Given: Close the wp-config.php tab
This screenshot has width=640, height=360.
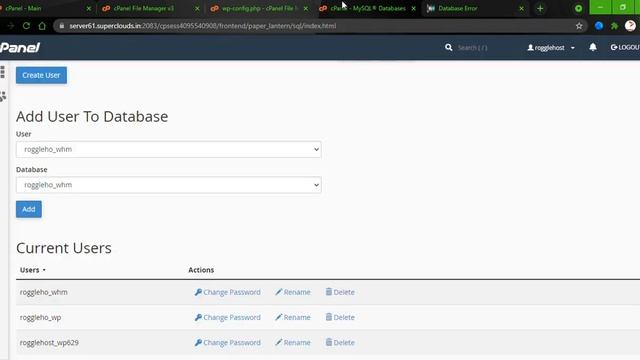Looking at the screenshot, I should click(306, 8).
